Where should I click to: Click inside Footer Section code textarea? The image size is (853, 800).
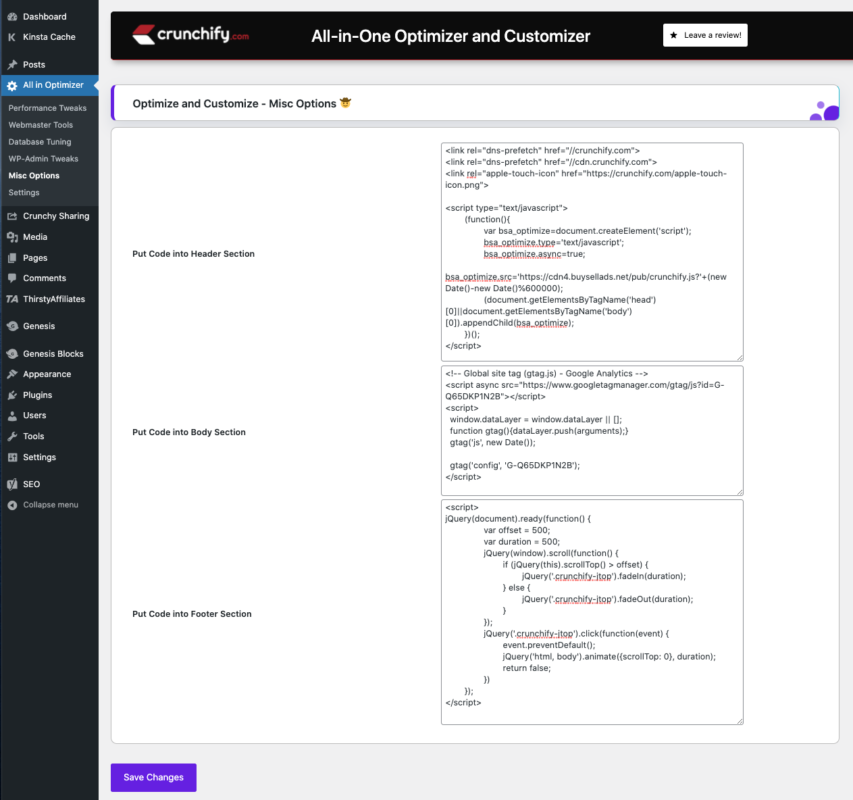[x=592, y=612]
